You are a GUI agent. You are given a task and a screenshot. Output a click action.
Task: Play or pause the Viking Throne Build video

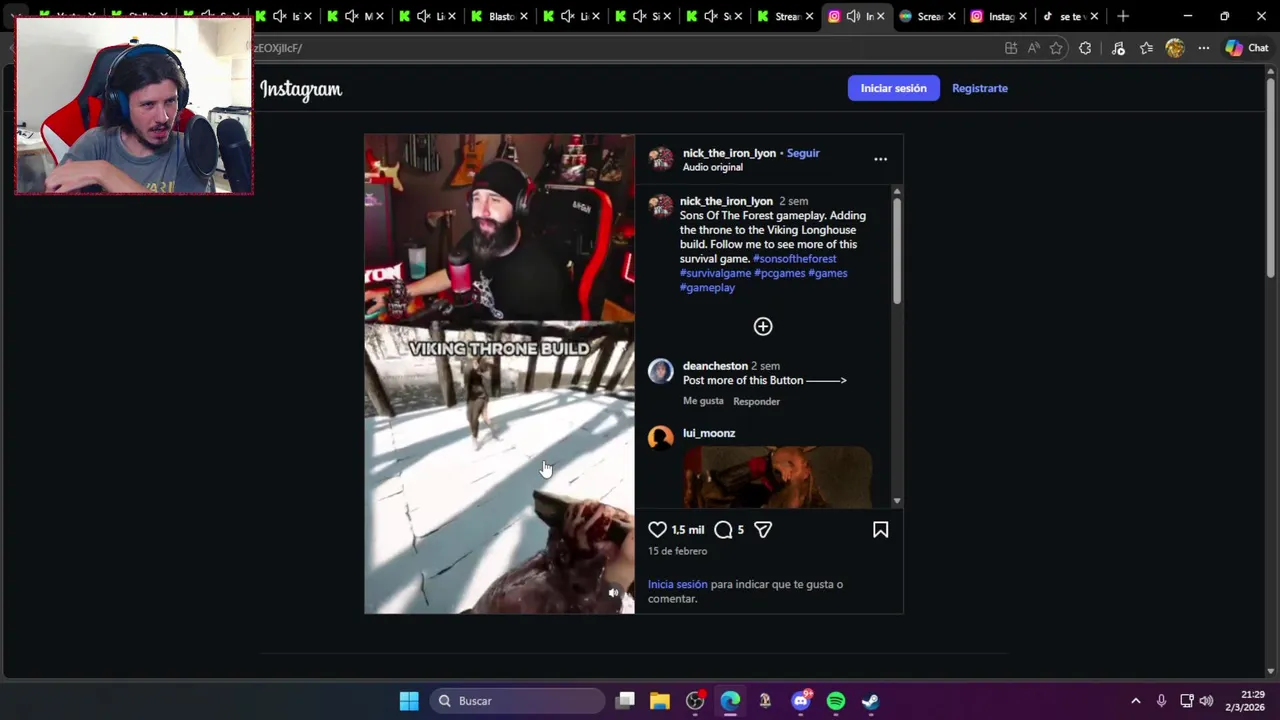pyautogui.click(x=499, y=374)
